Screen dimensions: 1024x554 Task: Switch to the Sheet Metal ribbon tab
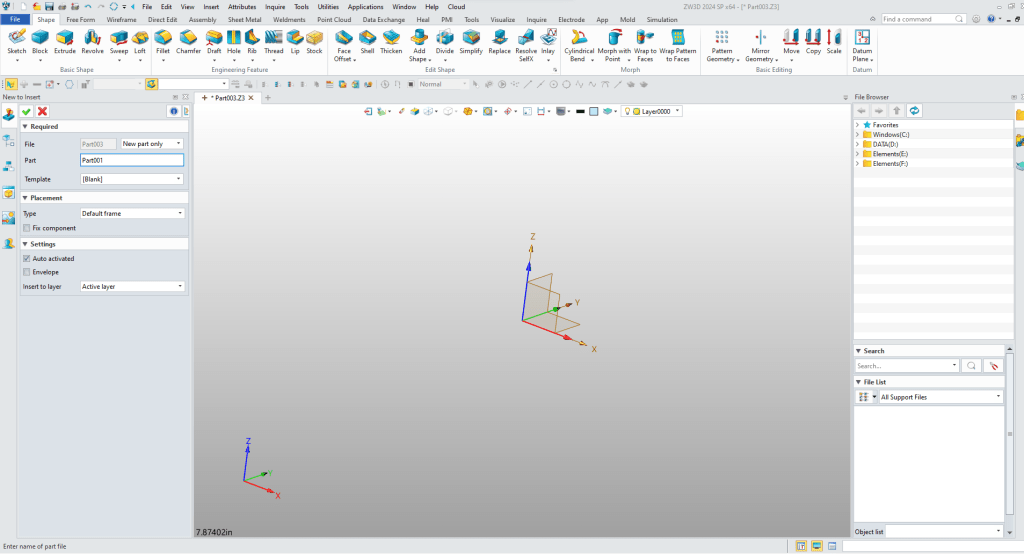(x=244, y=19)
